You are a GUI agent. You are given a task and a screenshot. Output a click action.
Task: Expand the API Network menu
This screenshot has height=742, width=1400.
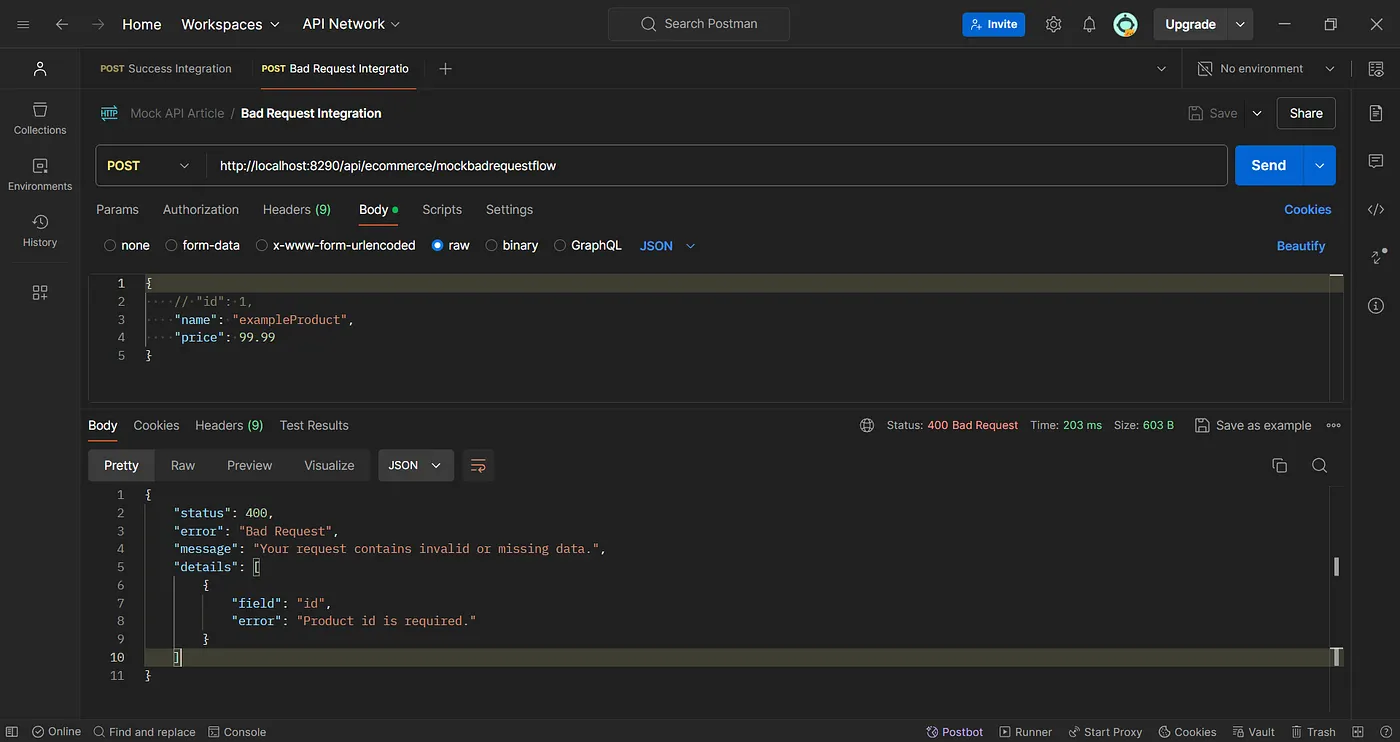pyautogui.click(x=351, y=24)
